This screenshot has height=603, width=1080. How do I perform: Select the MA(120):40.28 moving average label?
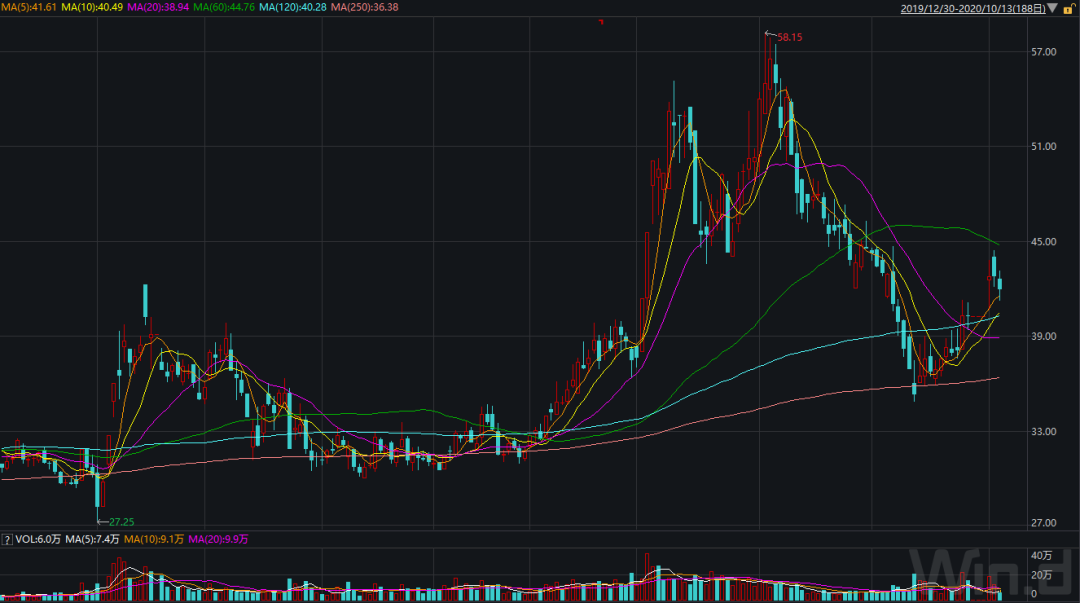[293, 7]
